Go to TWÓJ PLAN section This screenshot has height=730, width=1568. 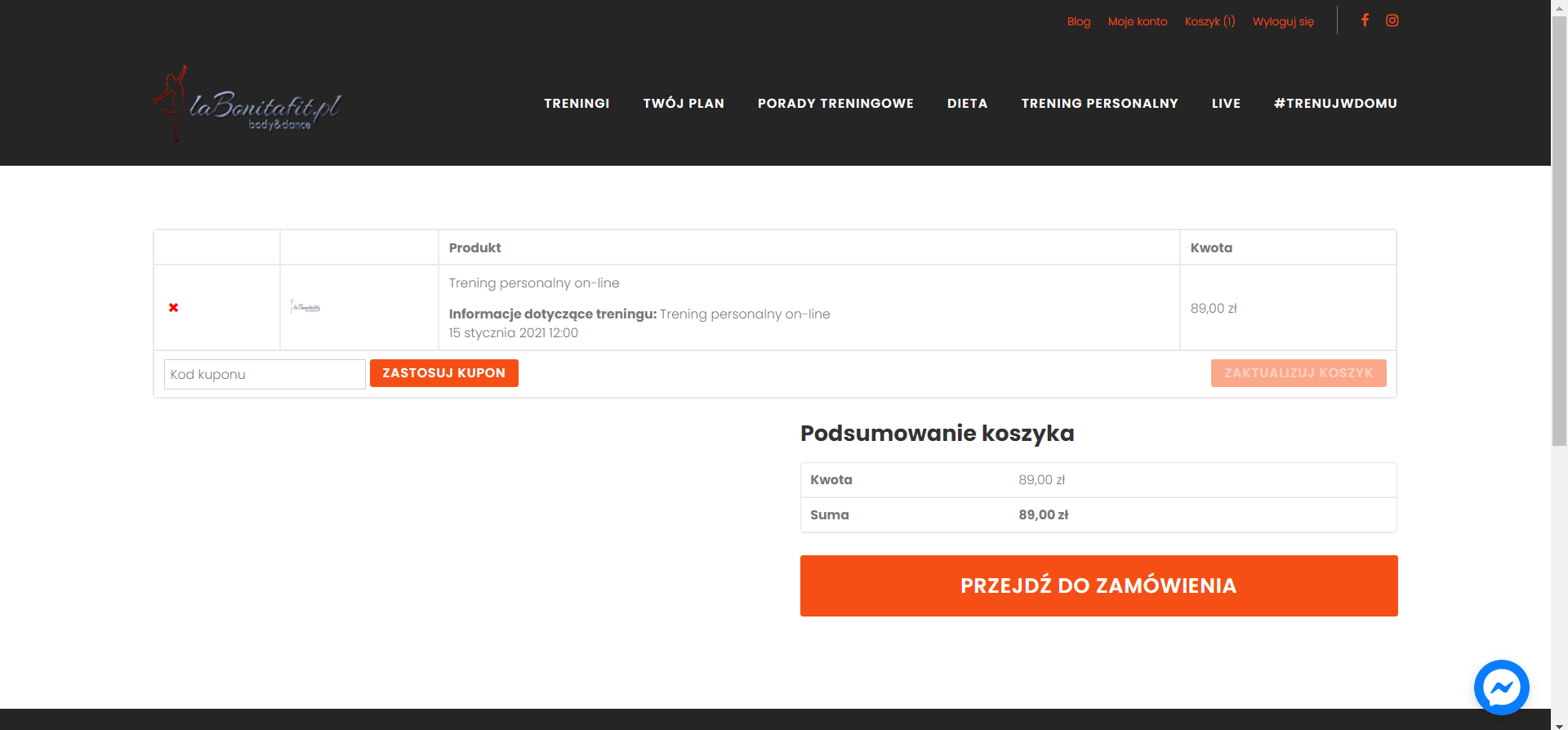(x=684, y=104)
